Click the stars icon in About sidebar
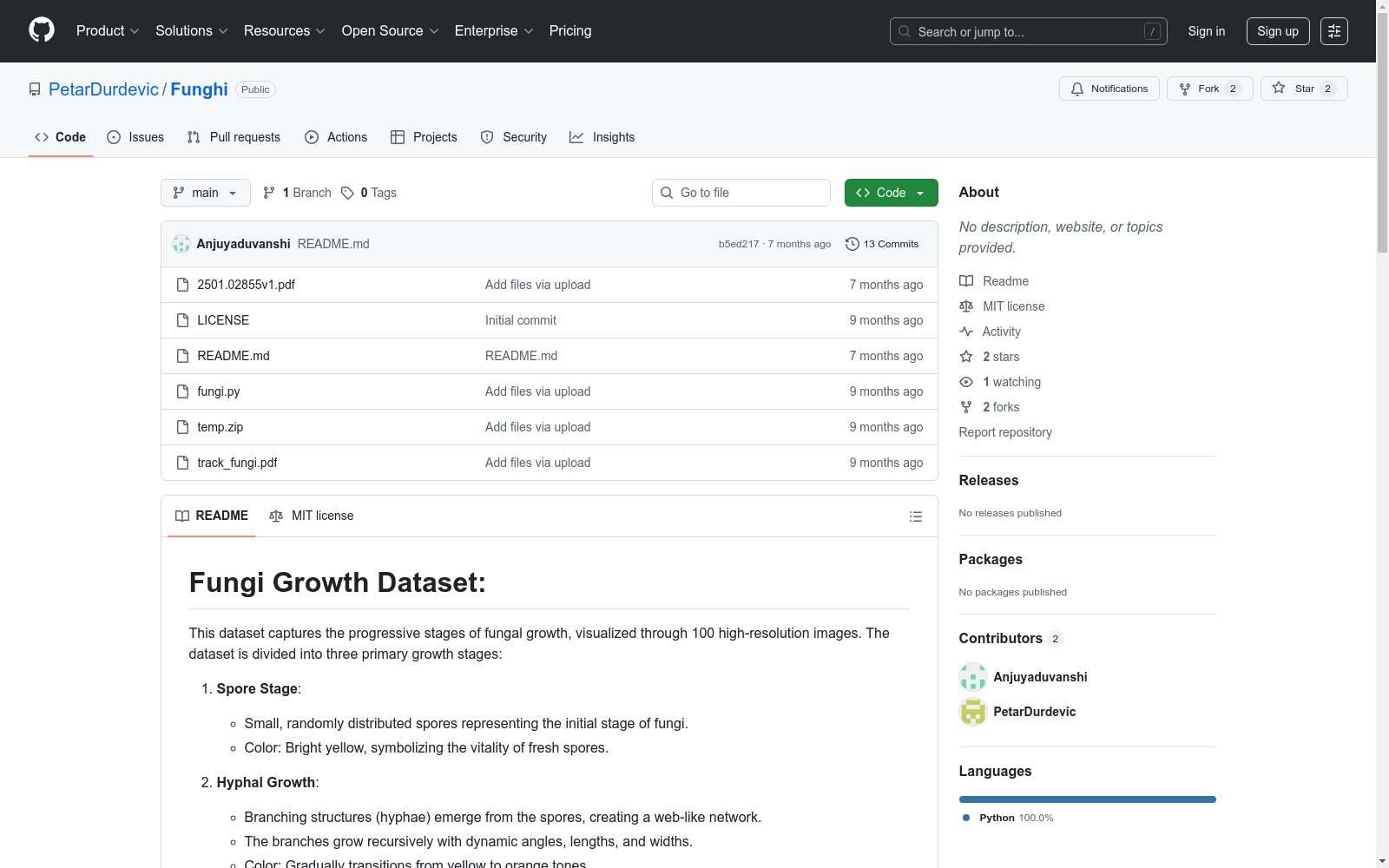The image size is (1389, 868). click(966, 357)
